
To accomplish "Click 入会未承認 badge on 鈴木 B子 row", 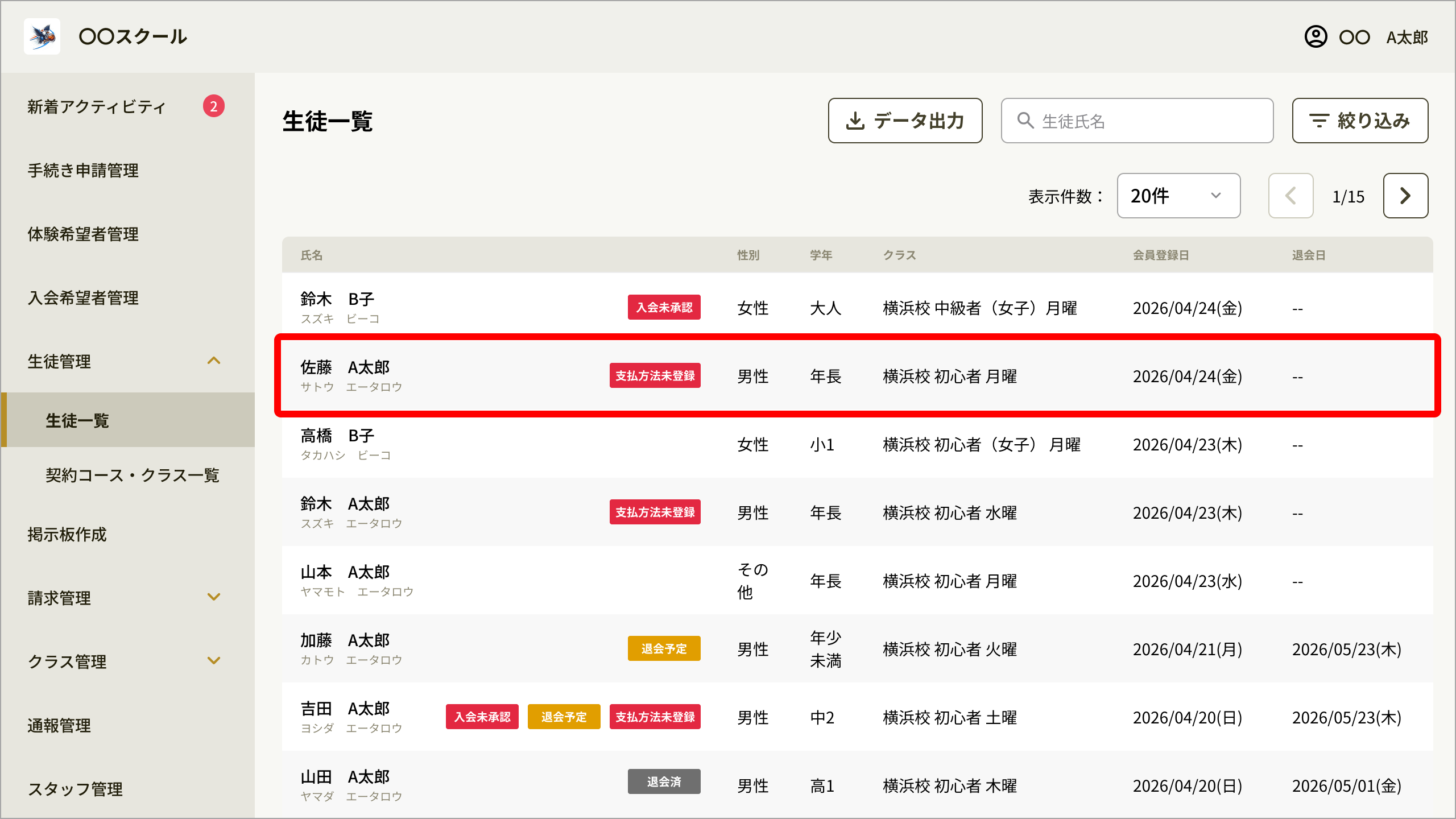I will (664, 307).
